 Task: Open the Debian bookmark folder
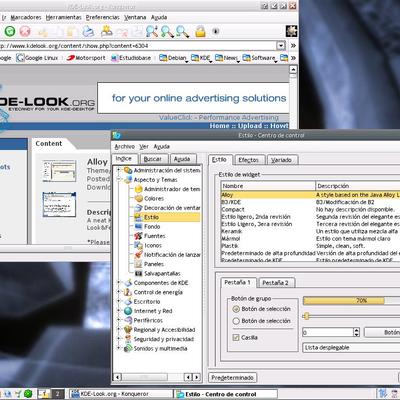click(173, 58)
